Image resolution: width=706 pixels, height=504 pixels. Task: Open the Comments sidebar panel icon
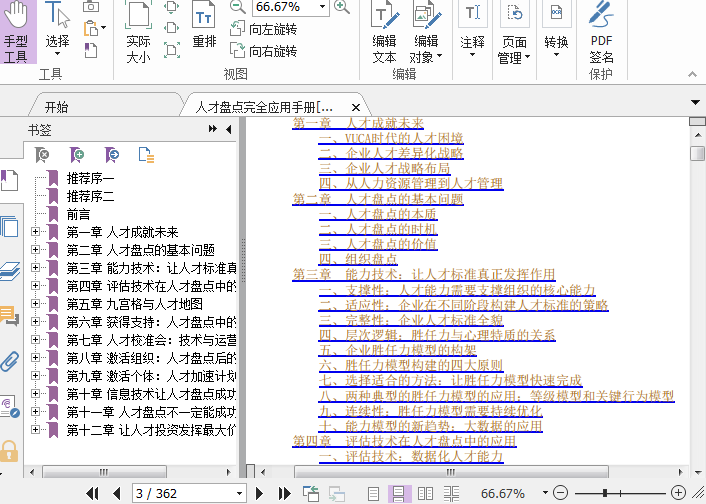(x=9, y=316)
